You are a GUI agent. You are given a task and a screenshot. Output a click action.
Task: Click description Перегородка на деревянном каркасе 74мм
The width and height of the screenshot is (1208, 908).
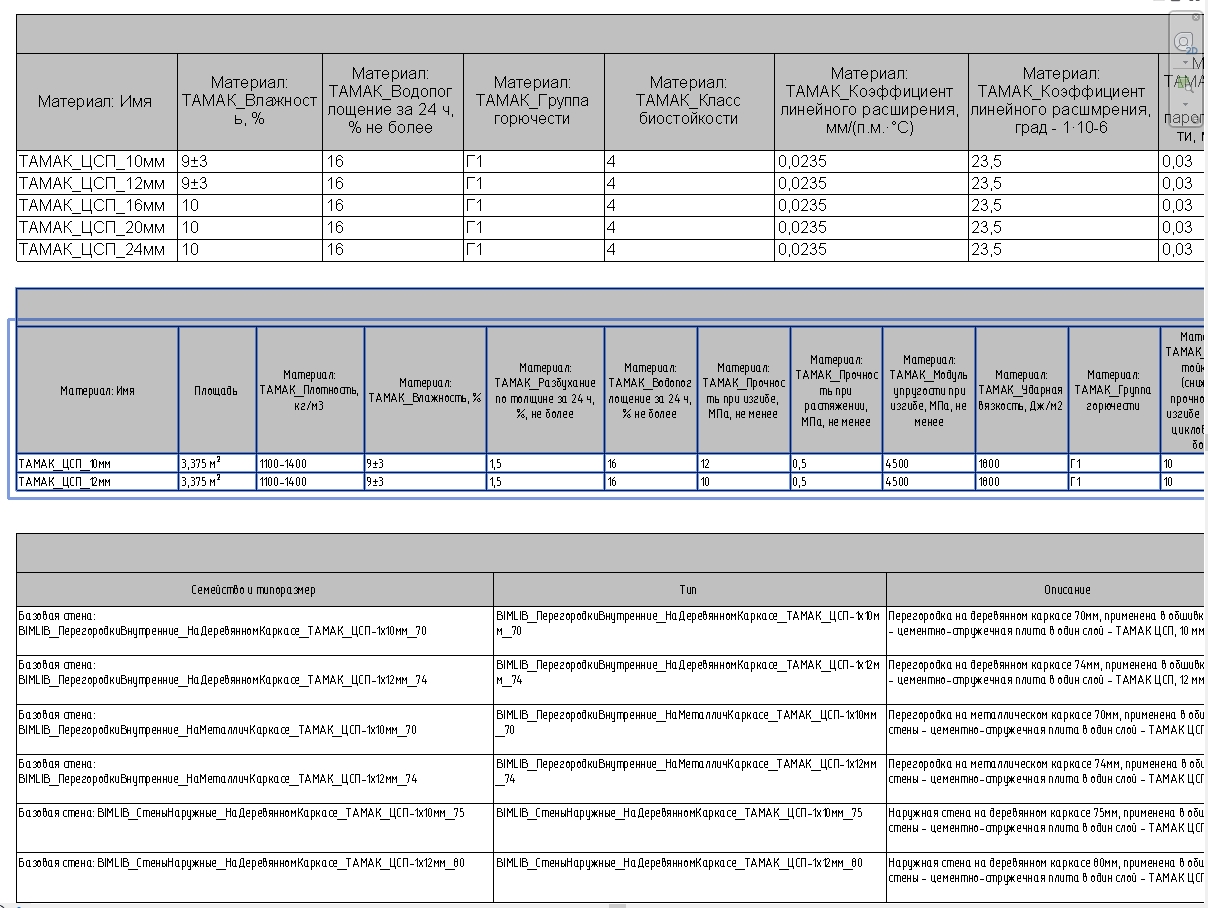[1046, 680]
